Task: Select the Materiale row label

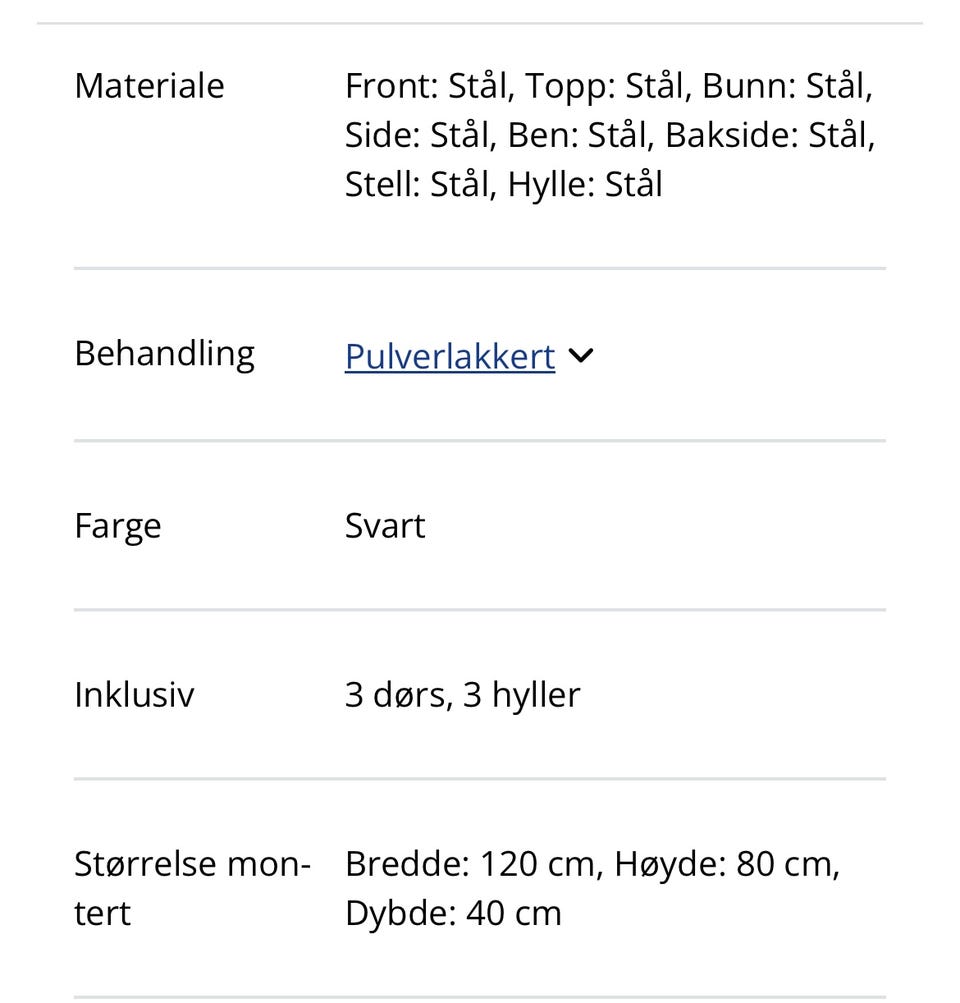Action: pyautogui.click(x=149, y=85)
